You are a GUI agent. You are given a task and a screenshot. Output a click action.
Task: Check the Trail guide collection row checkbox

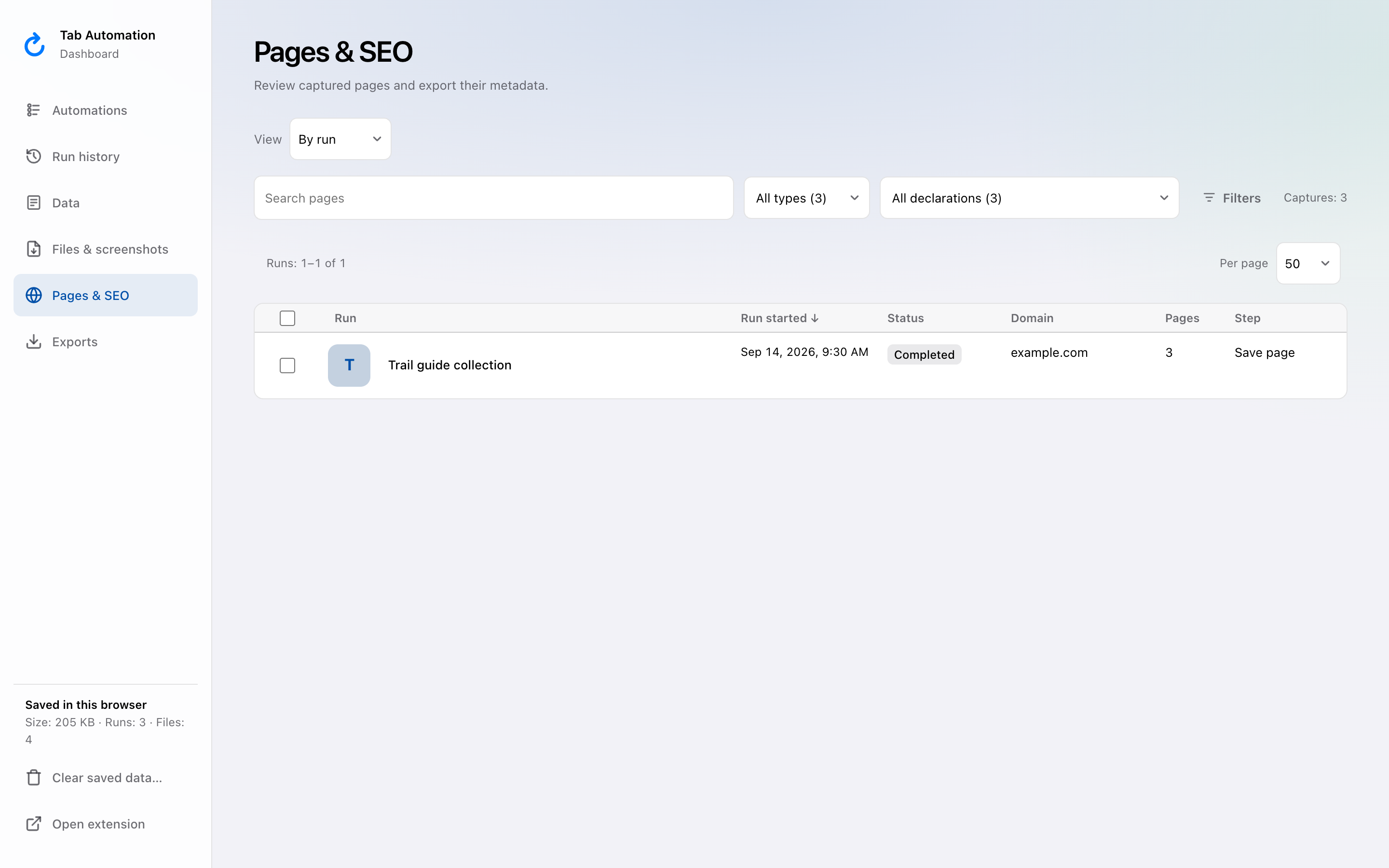(x=287, y=365)
